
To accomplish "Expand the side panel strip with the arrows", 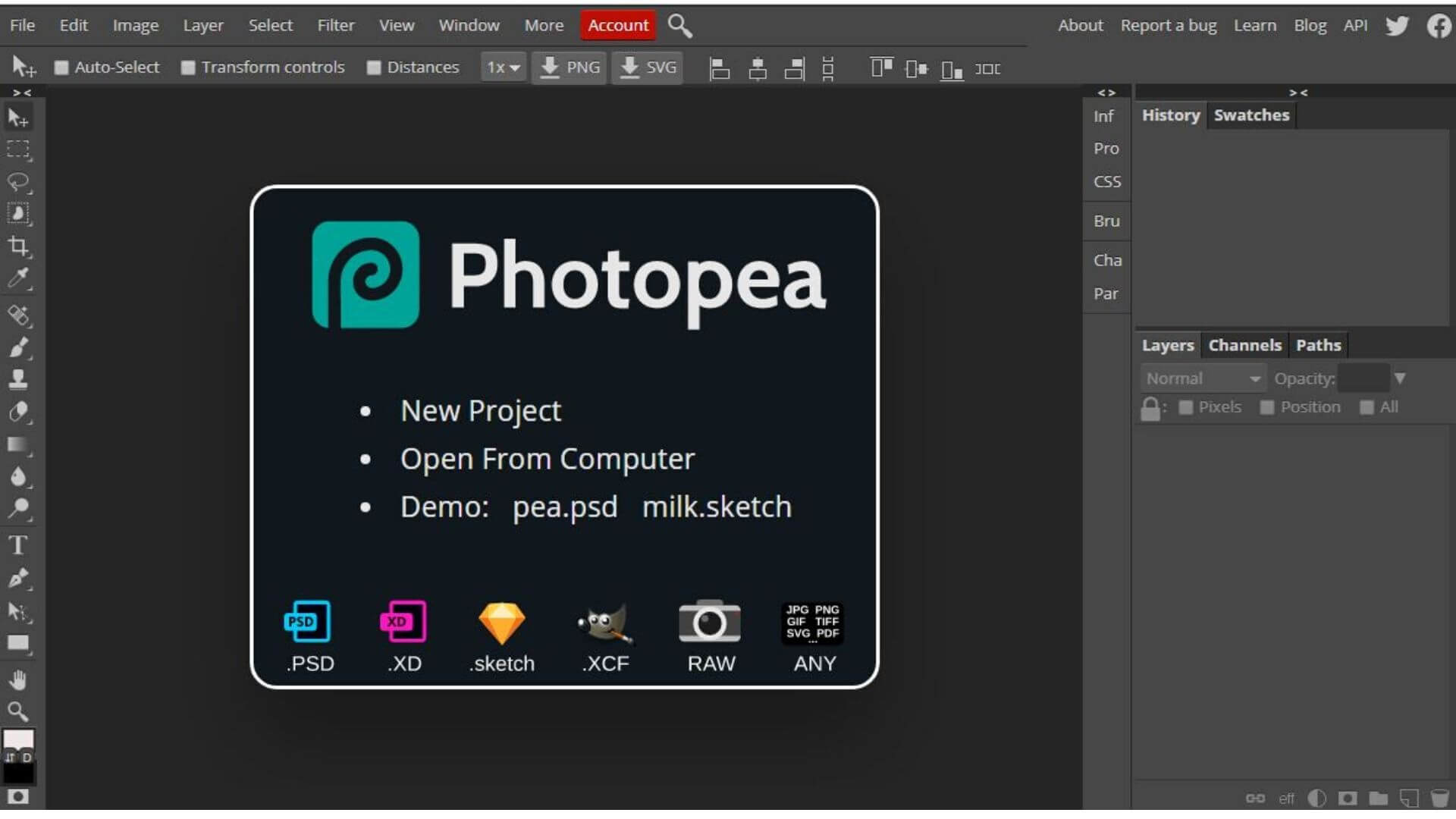I will pos(1106,93).
